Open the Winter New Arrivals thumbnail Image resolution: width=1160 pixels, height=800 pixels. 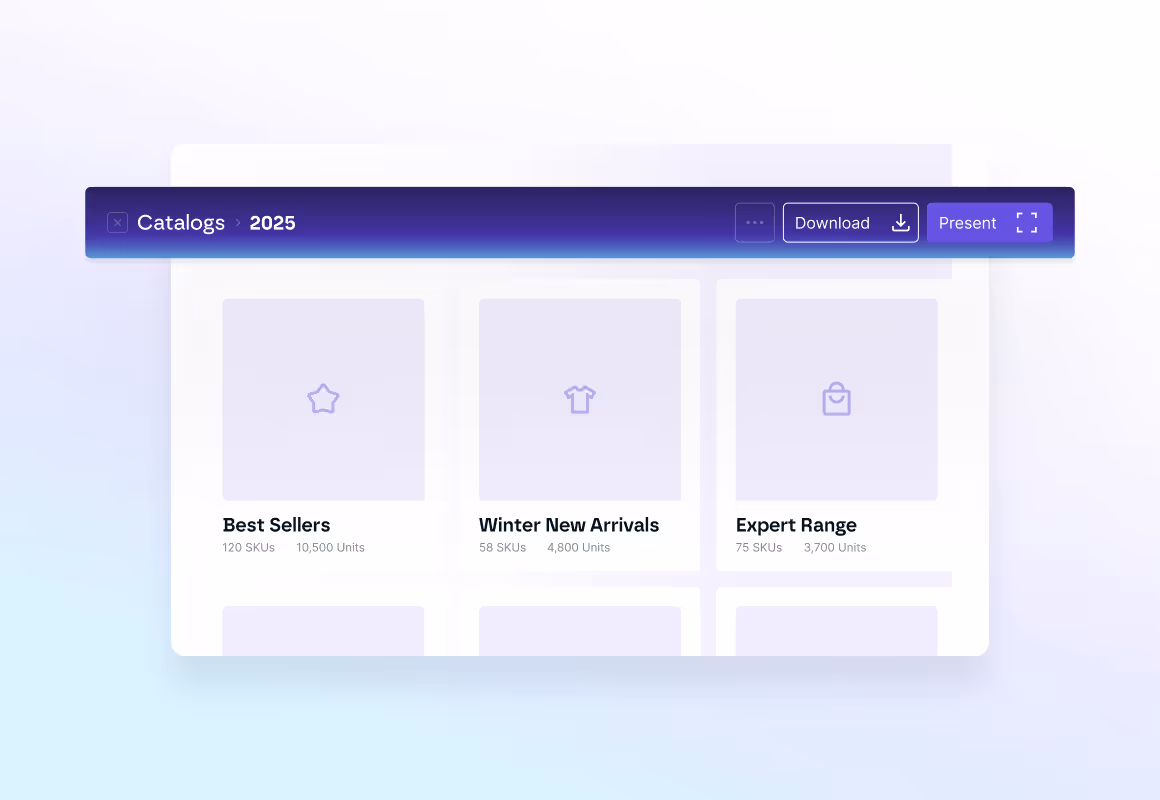coord(580,400)
